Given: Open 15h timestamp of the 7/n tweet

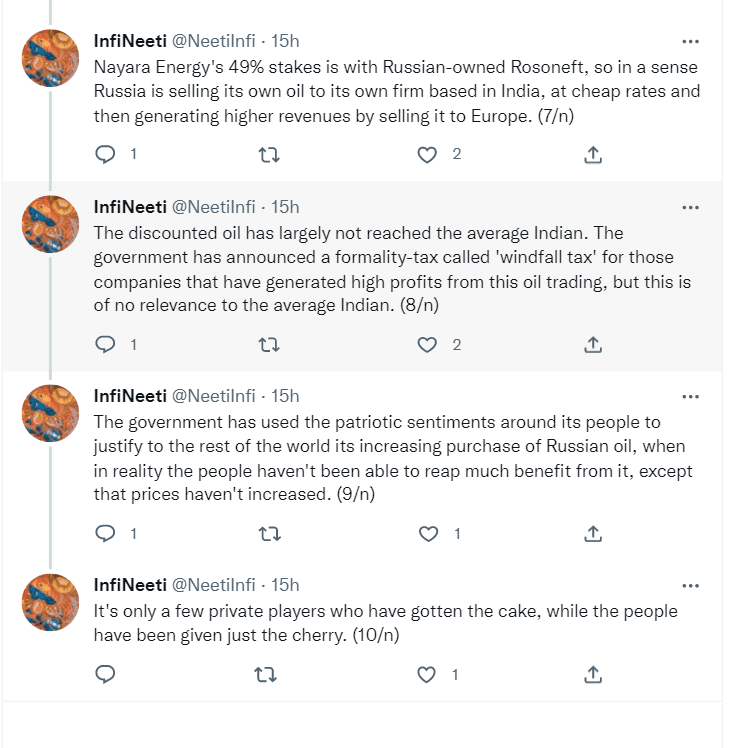Looking at the screenshot, I should [x=285, y=41].
